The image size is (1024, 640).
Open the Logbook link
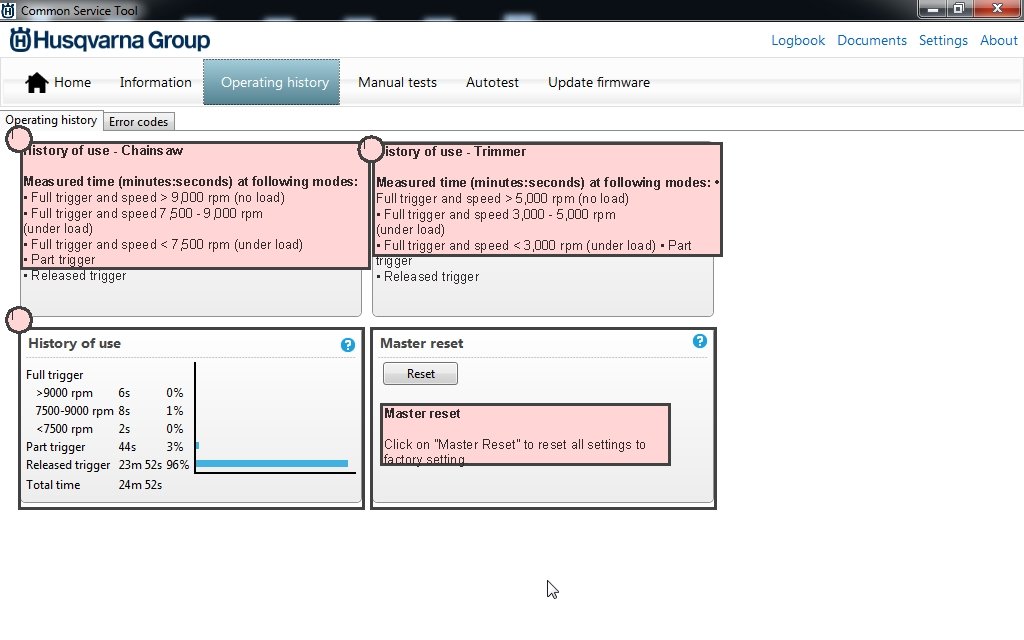pos(798,40)
